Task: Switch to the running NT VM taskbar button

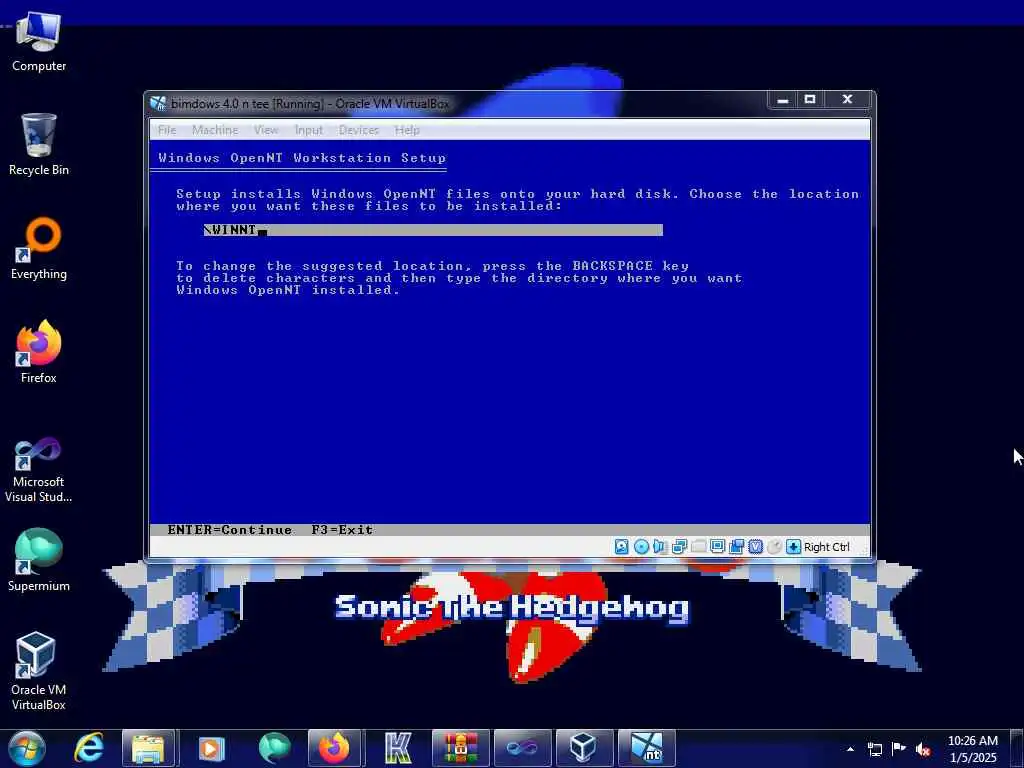Action: pos(647,748)
